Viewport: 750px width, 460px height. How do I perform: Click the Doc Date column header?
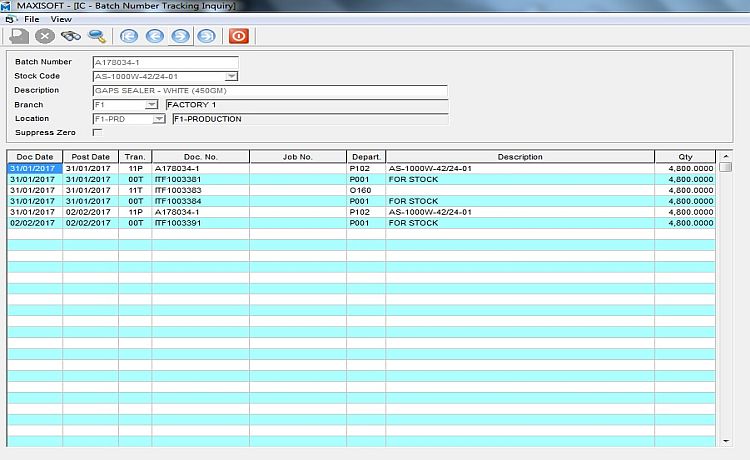tap(35, 157)
